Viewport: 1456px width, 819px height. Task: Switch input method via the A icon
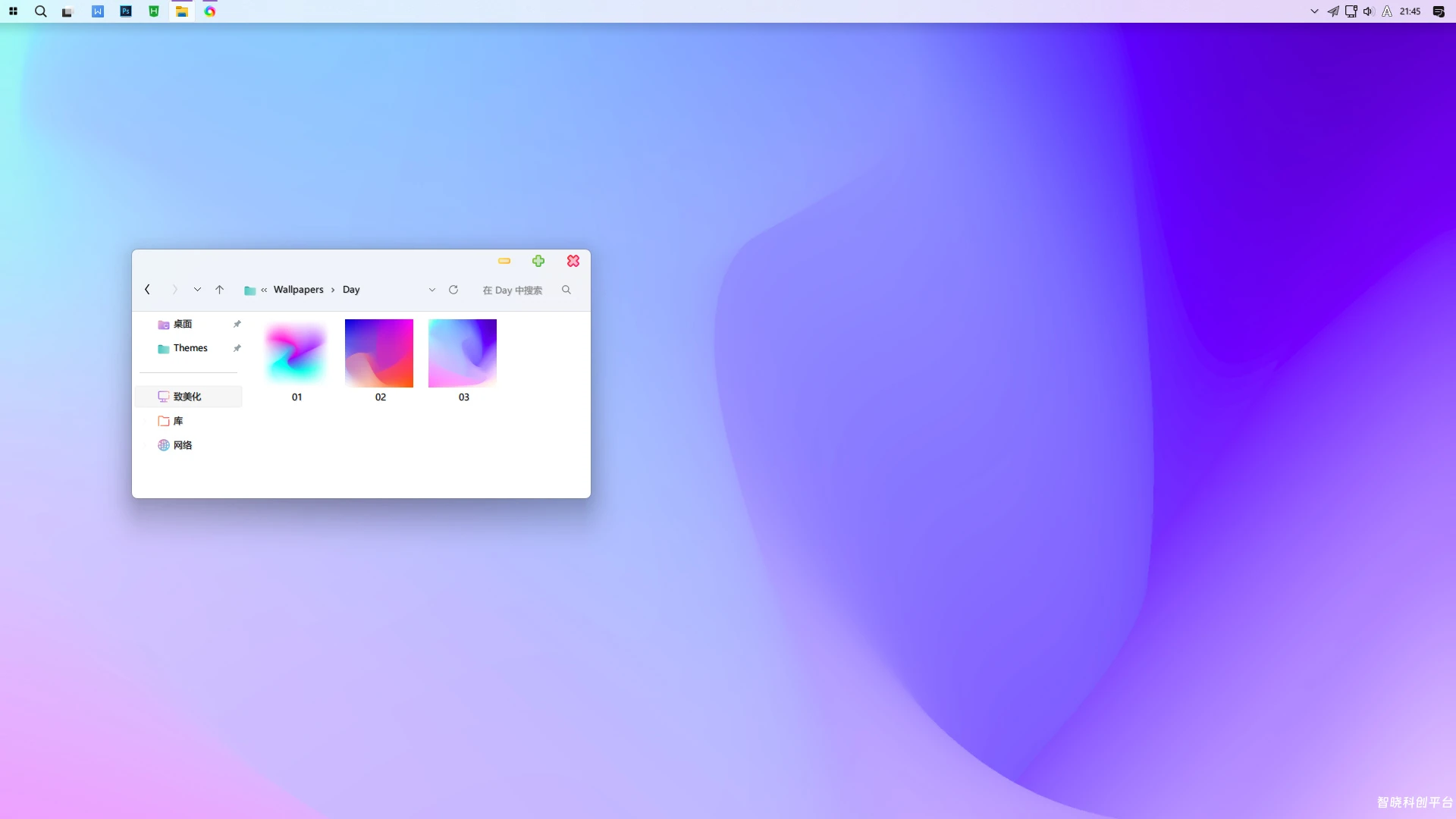[1387, 11]
